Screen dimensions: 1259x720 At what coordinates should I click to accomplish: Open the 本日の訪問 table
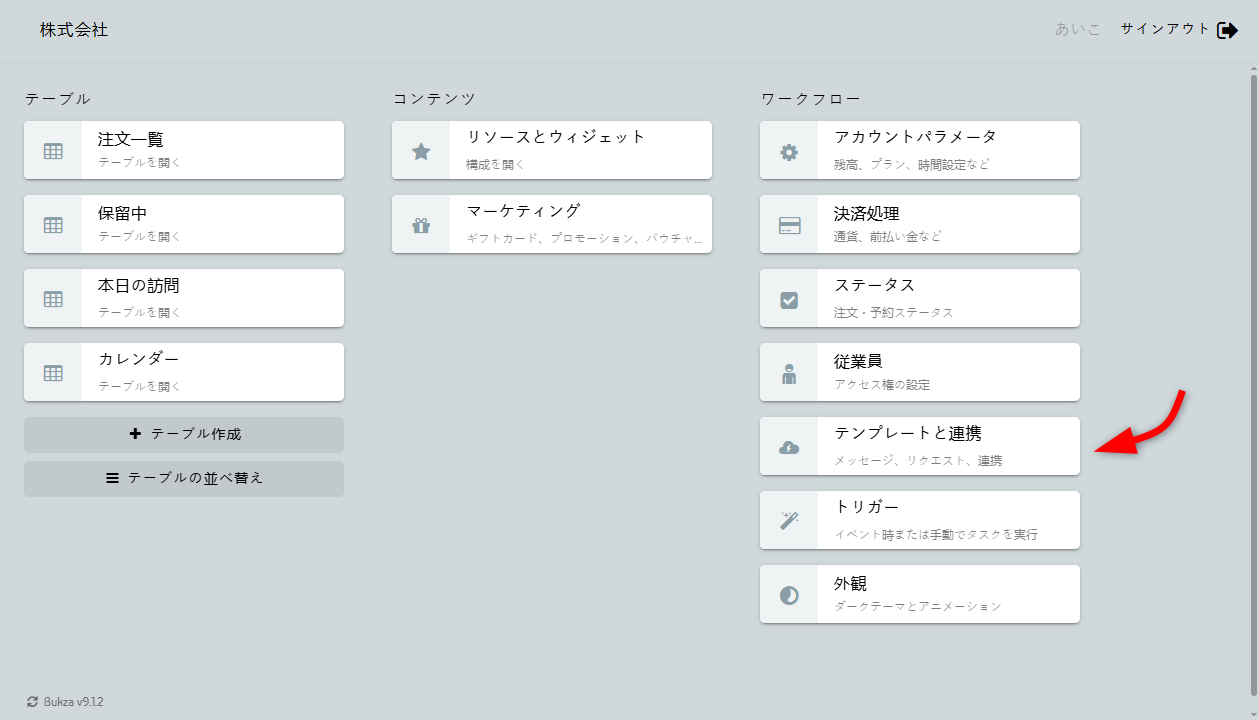tap(212, 298)
